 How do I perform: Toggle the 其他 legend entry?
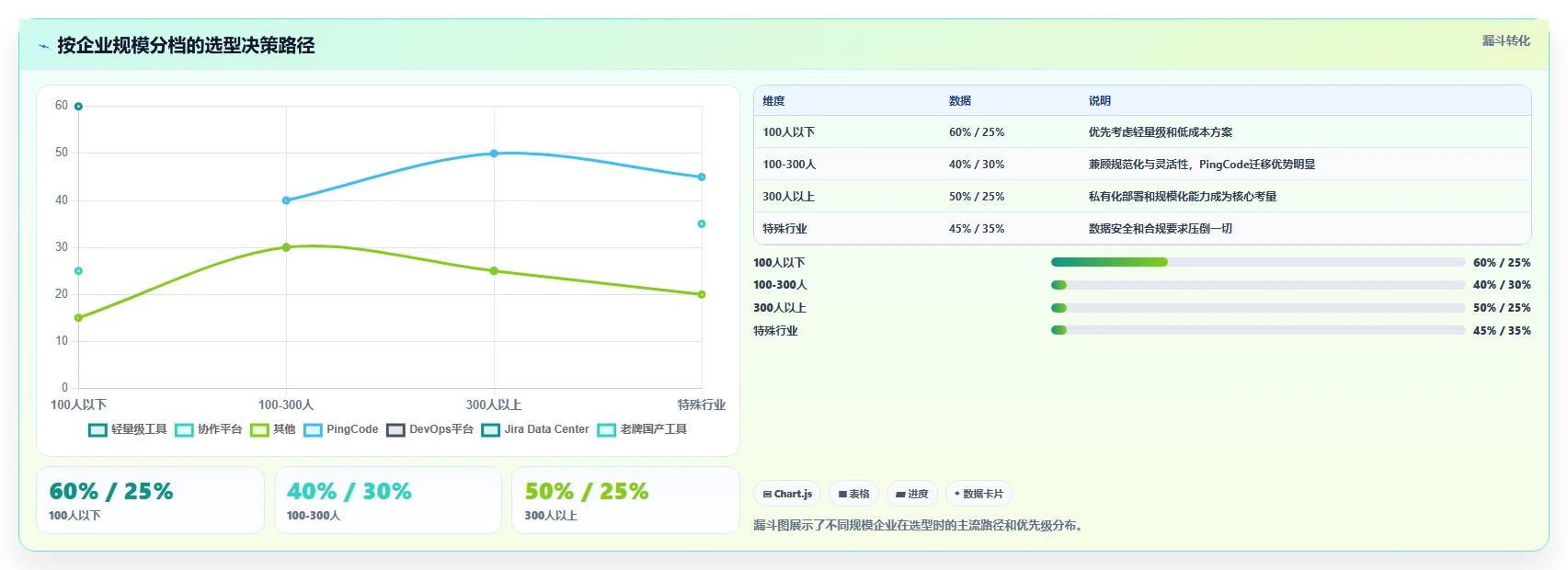coord(273,429)
